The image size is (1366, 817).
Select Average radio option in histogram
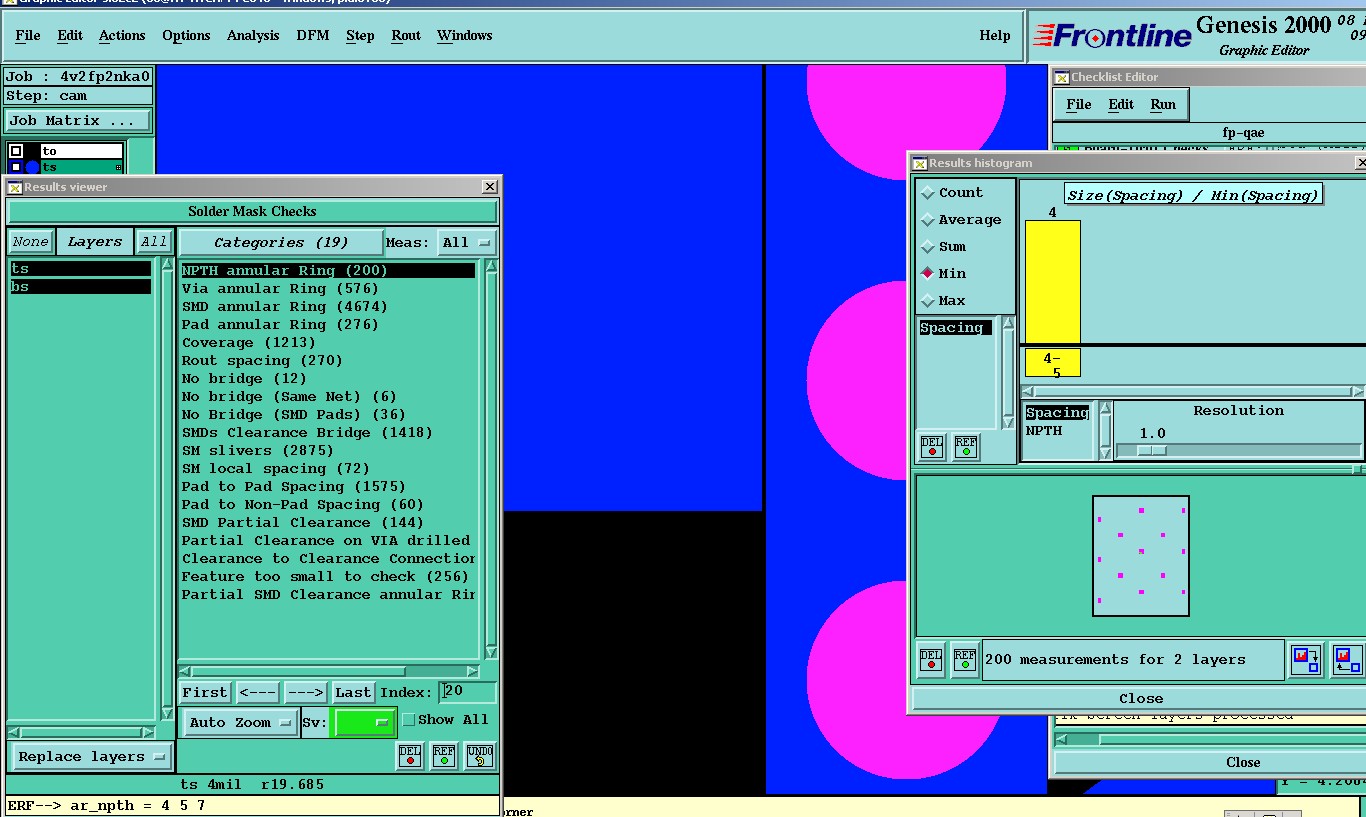pos(961,220)
